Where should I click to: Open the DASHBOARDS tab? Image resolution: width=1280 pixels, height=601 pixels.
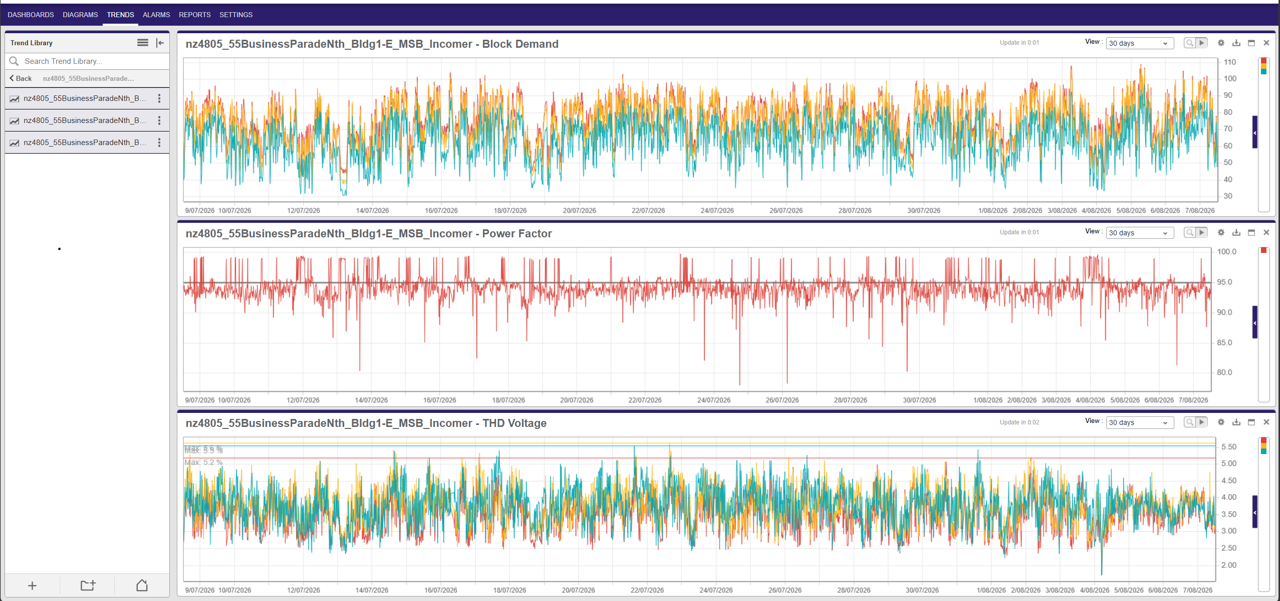pyautogui.click(x=31, y=15)
